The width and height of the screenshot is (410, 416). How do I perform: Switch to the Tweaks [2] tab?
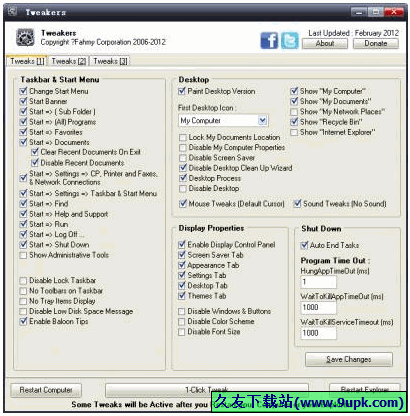pyautogui.click(x=69, y=61)
